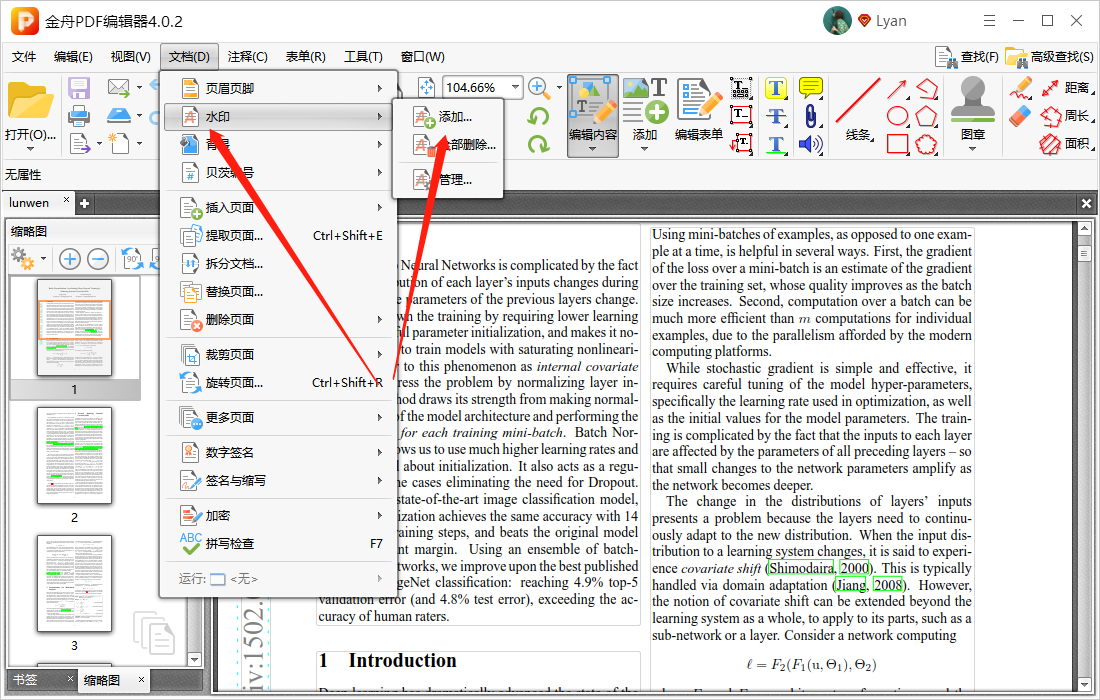Open the 图章 (Stamp) tool

(x=972, y=103)
